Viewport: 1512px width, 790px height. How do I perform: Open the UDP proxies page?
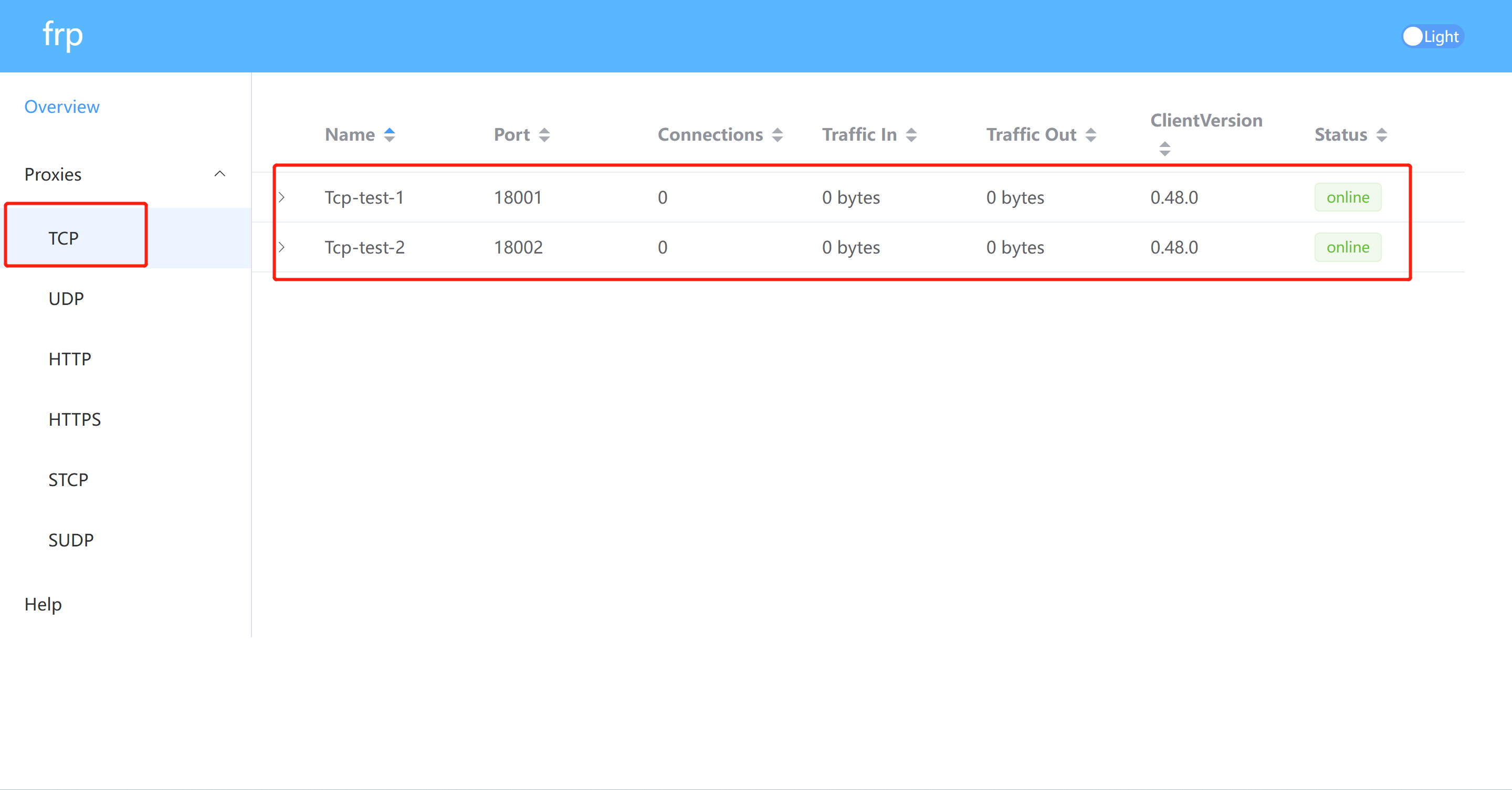coord(66,299)
